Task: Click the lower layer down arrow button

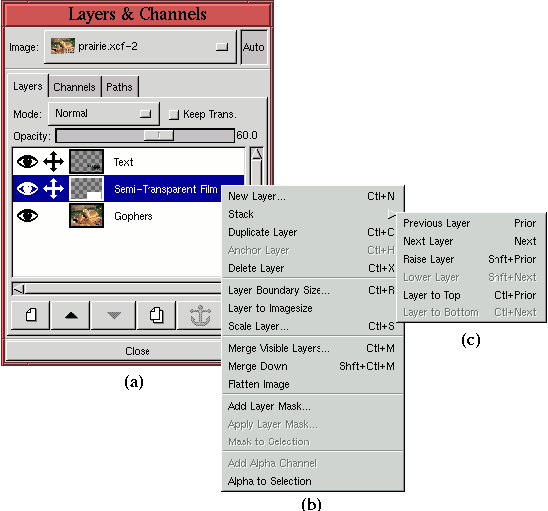Action: coord(114,315)
